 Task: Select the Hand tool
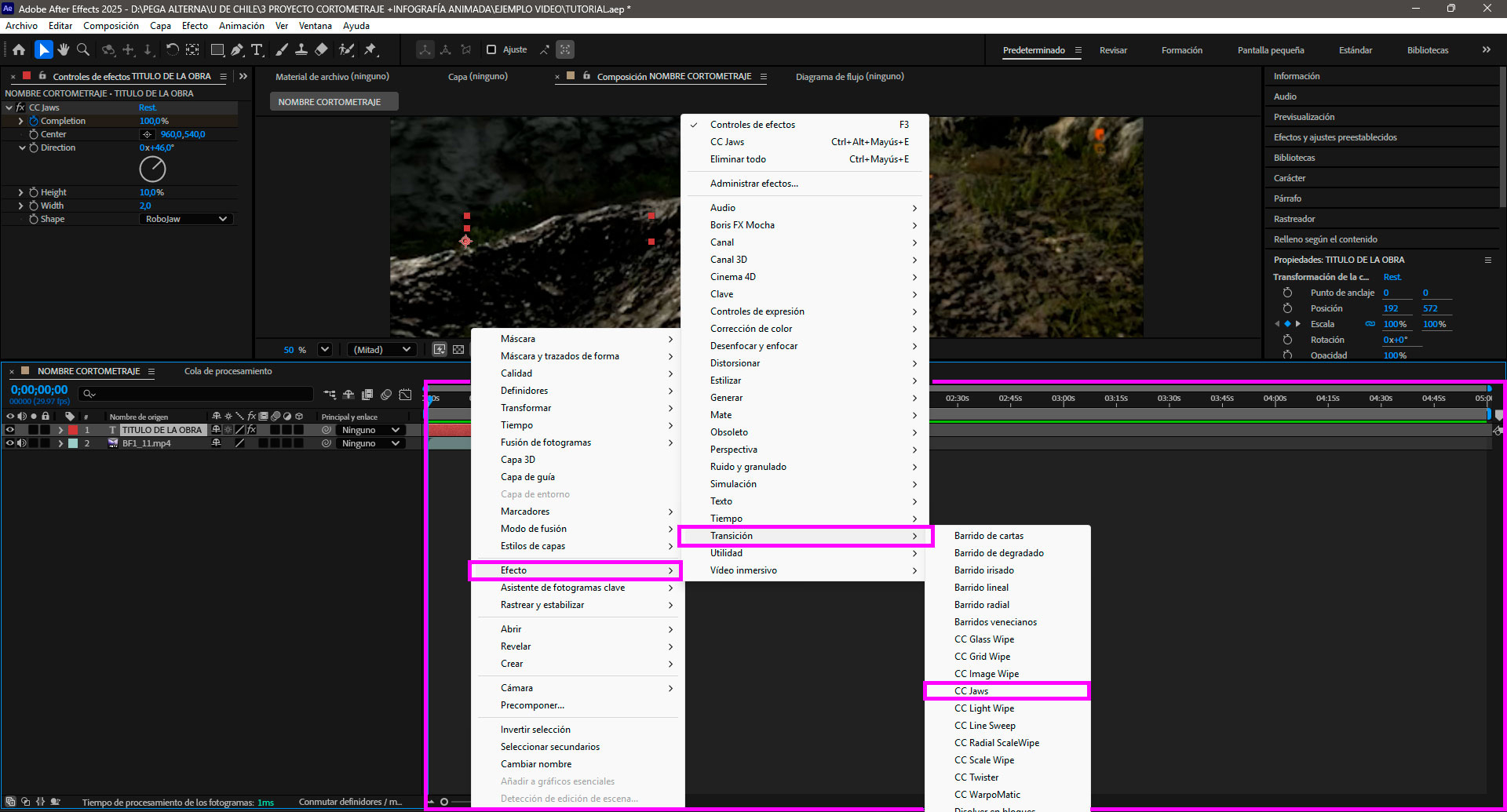point(64,49)
